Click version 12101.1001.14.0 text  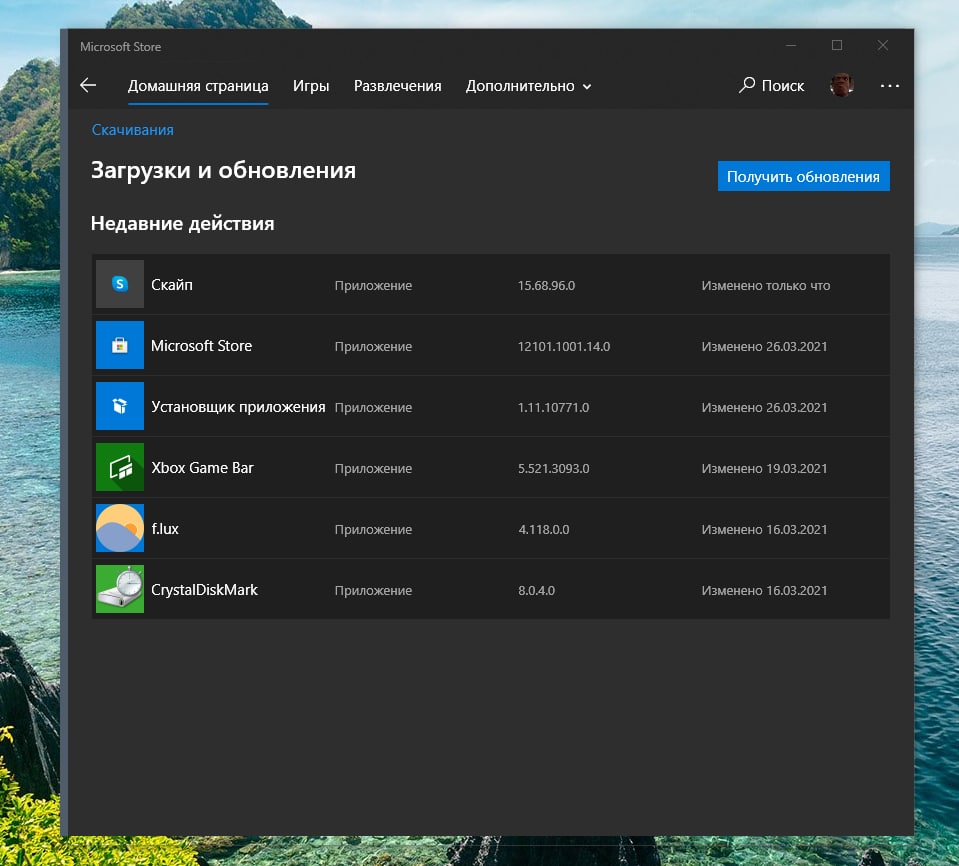click(564, 347)
